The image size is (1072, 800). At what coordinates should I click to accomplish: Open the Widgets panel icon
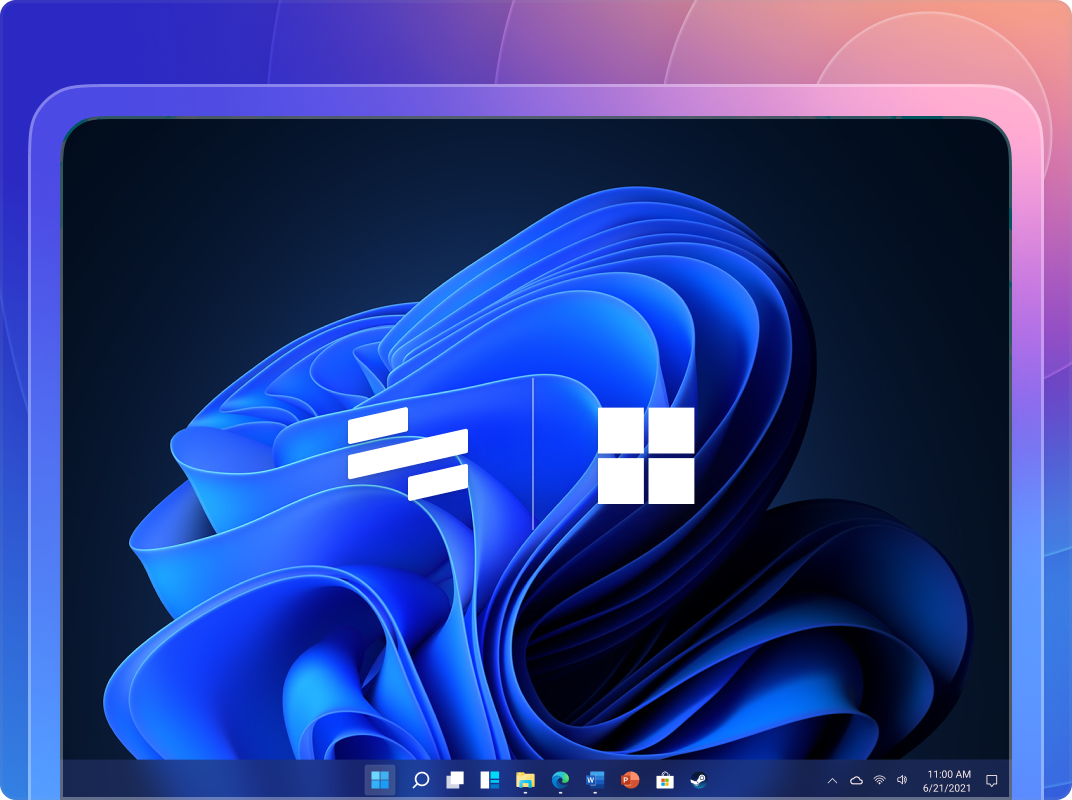tap(490, 779)
